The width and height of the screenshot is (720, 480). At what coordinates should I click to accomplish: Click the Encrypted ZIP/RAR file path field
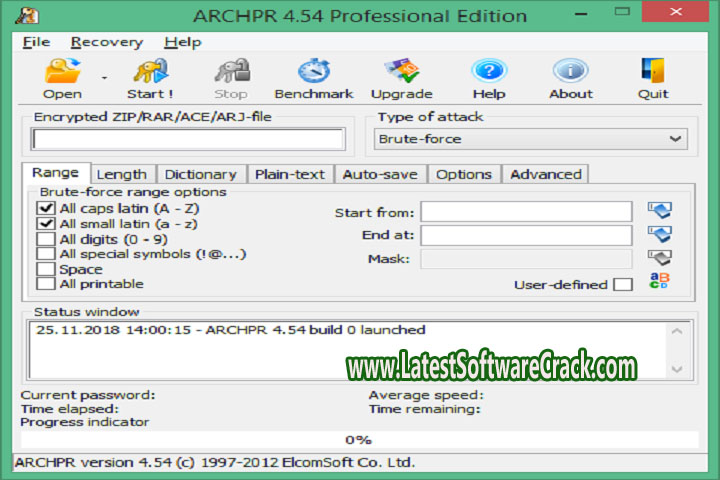[x=188, y=139]
